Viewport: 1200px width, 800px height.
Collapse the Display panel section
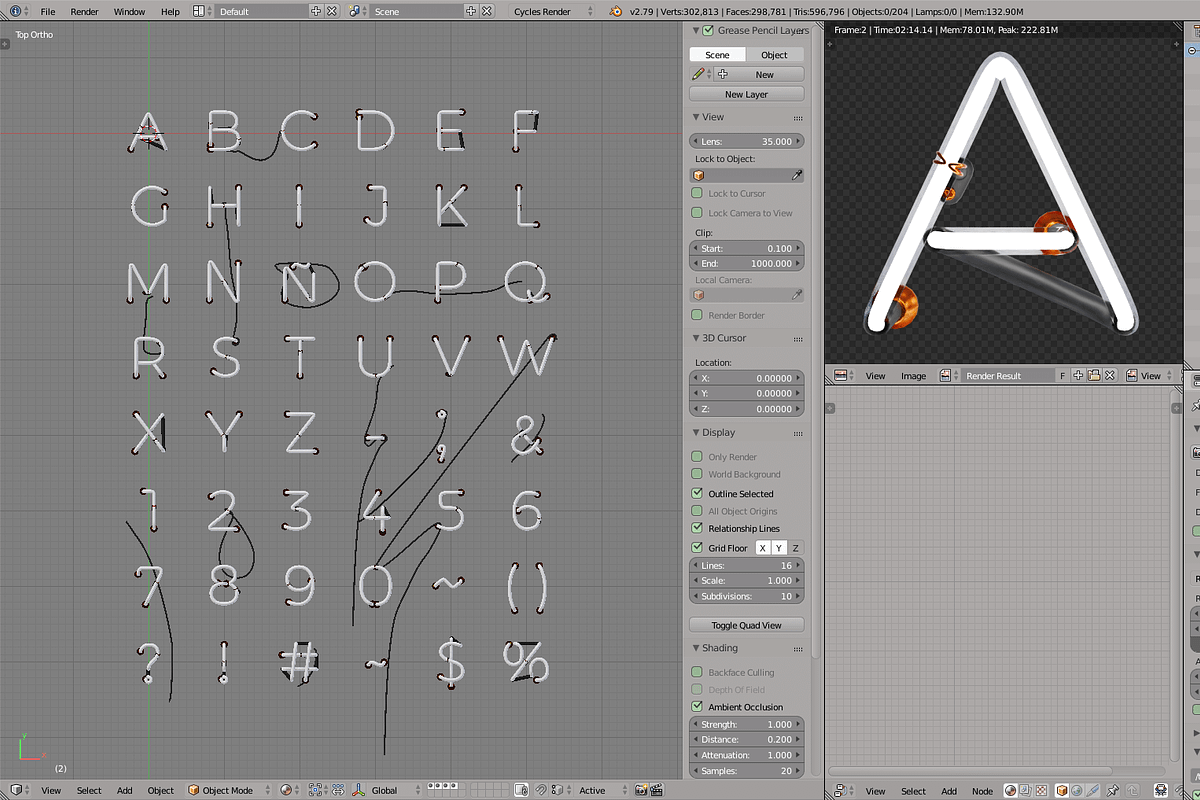coord(696,432)
